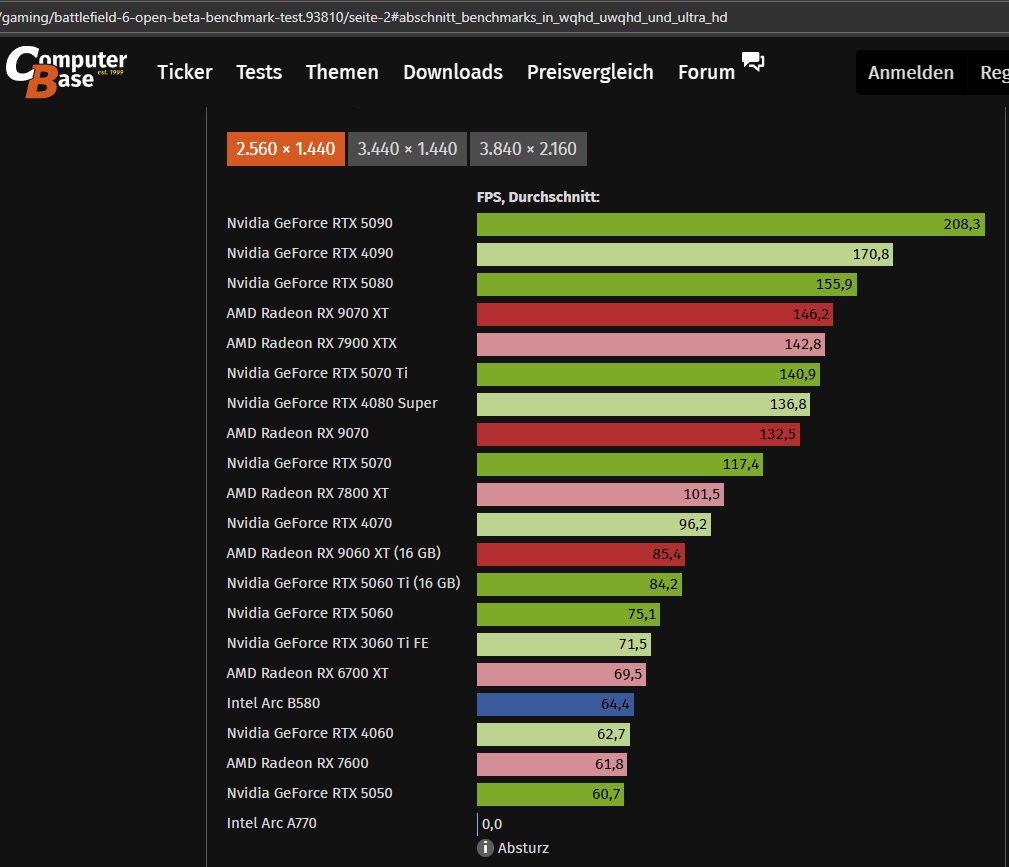The height and width of the screenshot is (867, 1009).
Task: Click the AMD Radeon RX 9060 XT (16 GB) label
Action: point(334,553)
